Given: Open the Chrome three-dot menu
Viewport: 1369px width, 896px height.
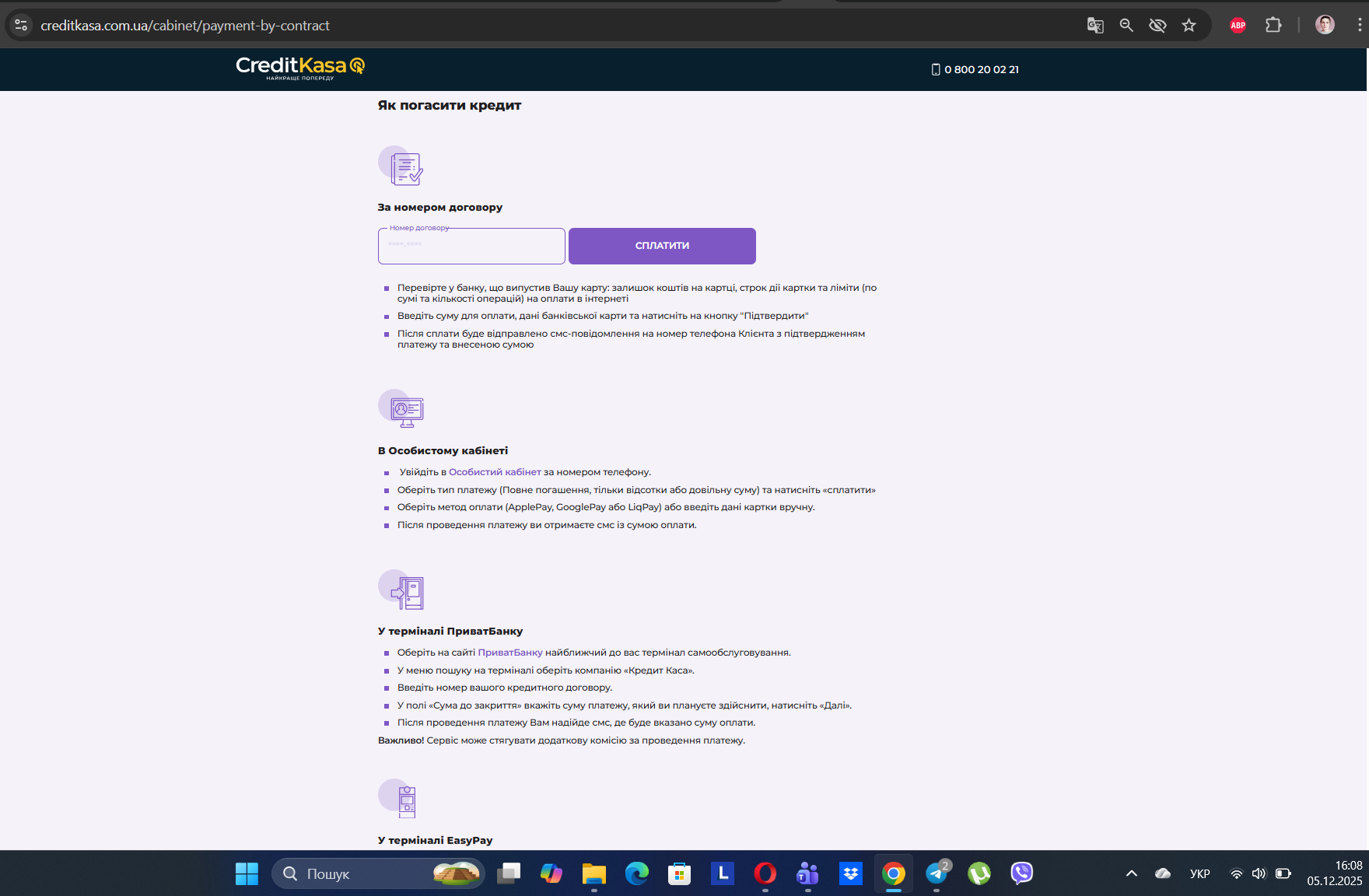Looking at the screenshot, I should pos(1359,26).
